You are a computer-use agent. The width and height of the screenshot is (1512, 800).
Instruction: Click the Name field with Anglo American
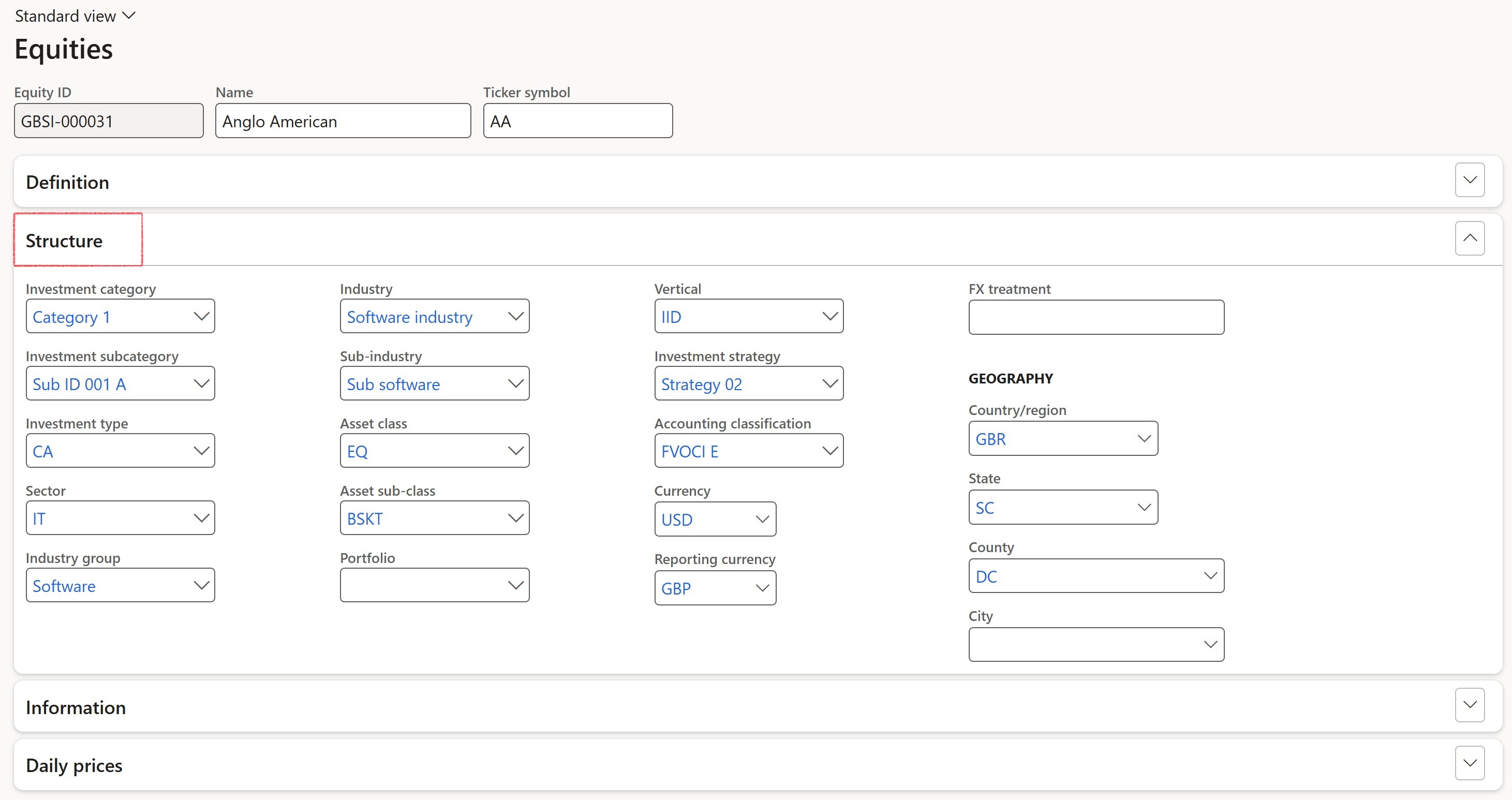(x=343, y=121)
